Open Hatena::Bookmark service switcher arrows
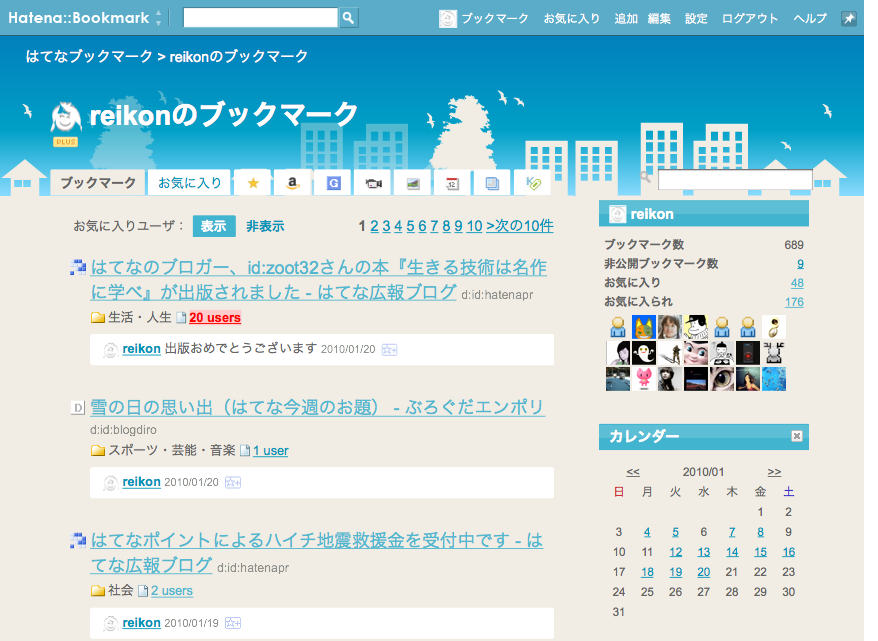Screen dimensions: 878x641 tap(158, 17)
